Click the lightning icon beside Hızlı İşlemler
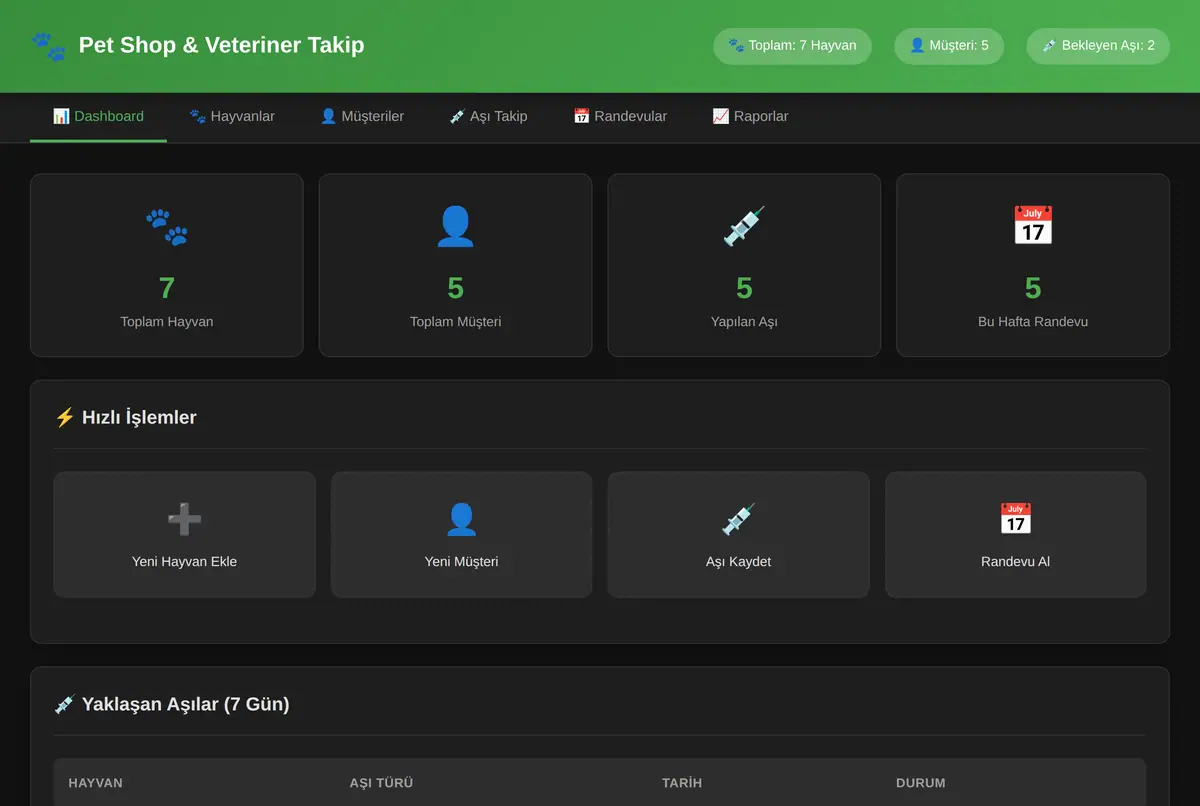Image resolution: width=1200 pixels, height=806 pixels. click(65, 418)
